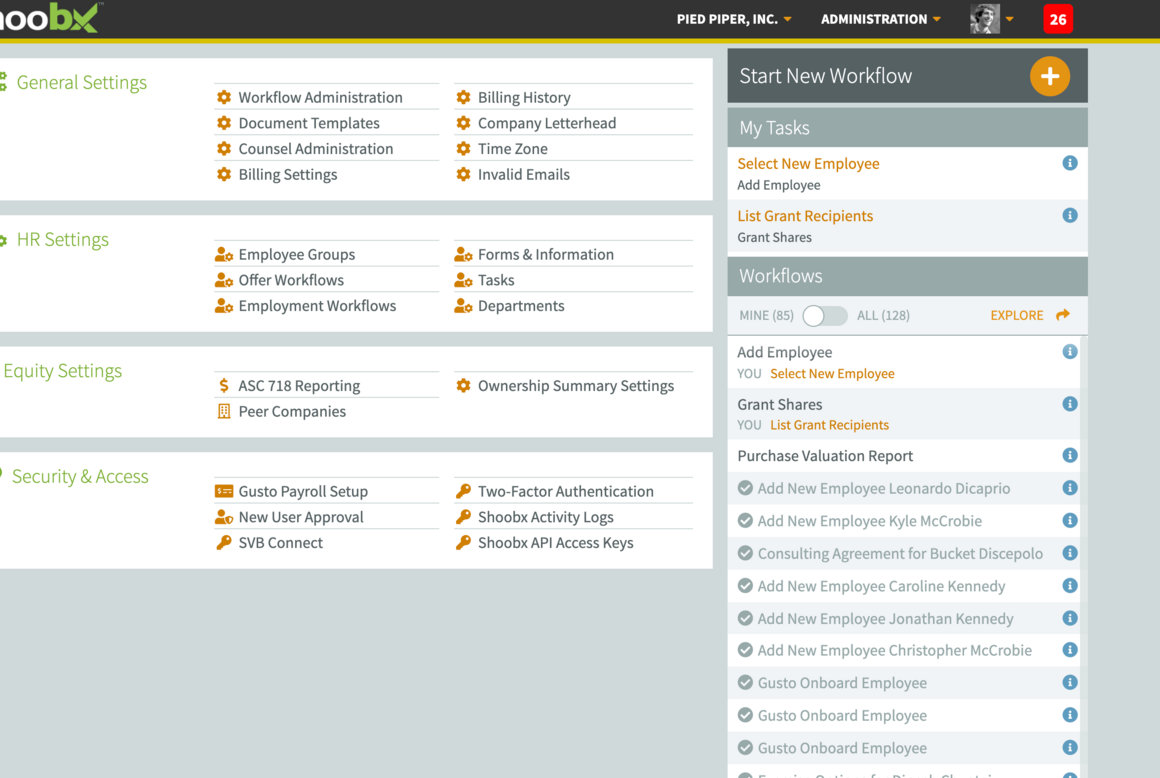Screen dimensions: 1160x778
Task: Click info icon beside Select New Employee task
Action: point(1070,163)
